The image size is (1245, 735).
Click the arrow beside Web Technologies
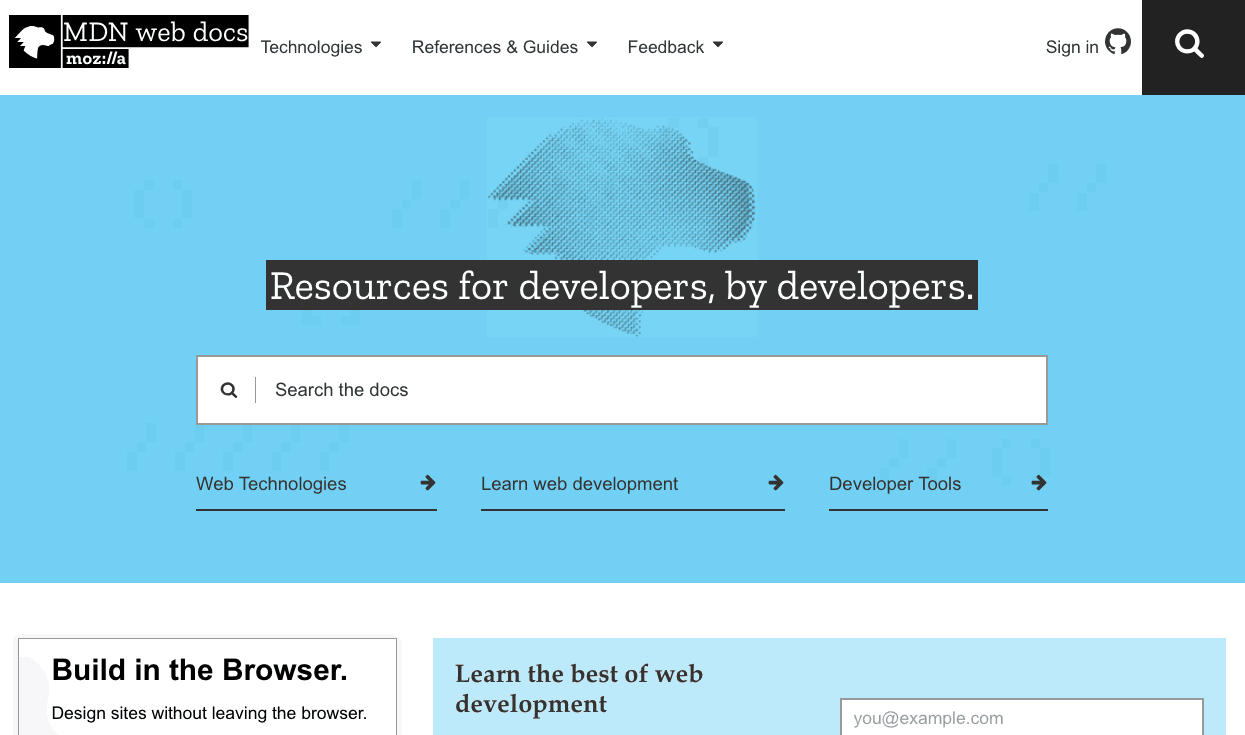(426, 483)
